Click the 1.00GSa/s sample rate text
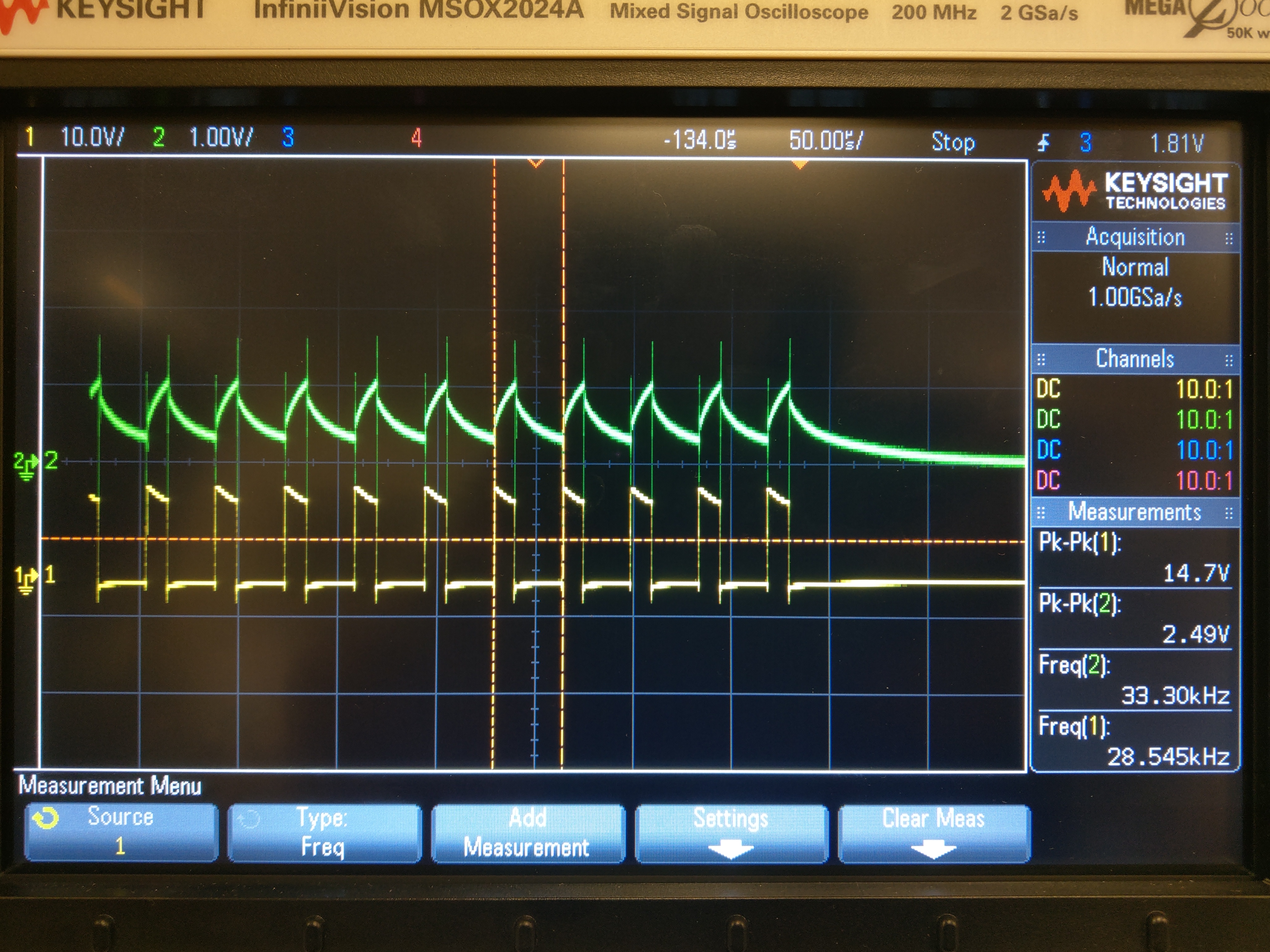The image size is (1270, 952). click(x=1135, y=297)
